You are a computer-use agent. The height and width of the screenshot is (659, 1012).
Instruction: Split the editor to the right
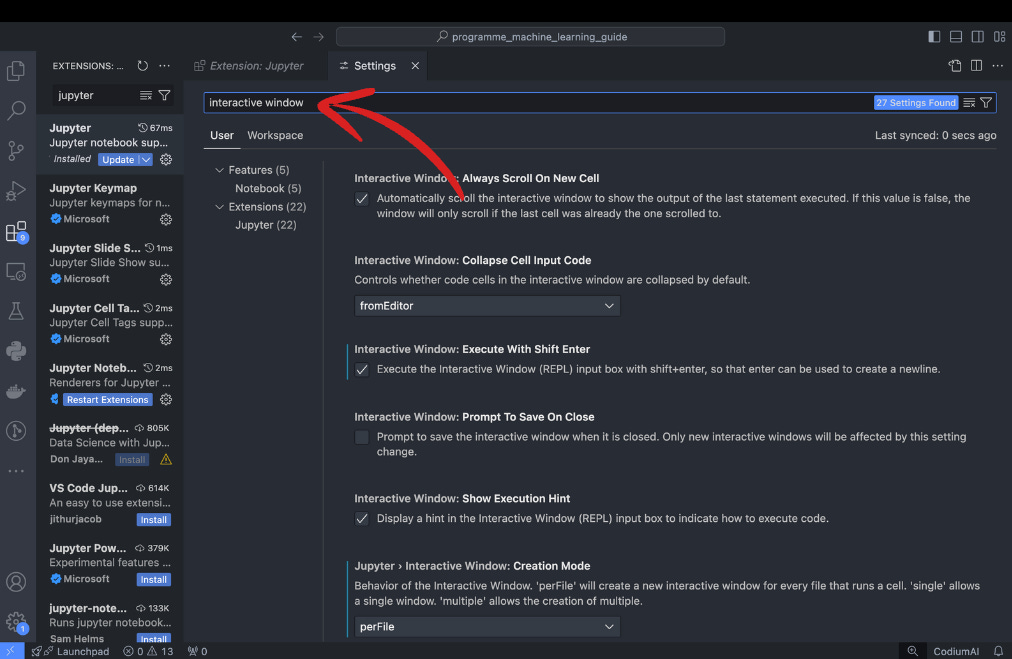pos(977,66)
